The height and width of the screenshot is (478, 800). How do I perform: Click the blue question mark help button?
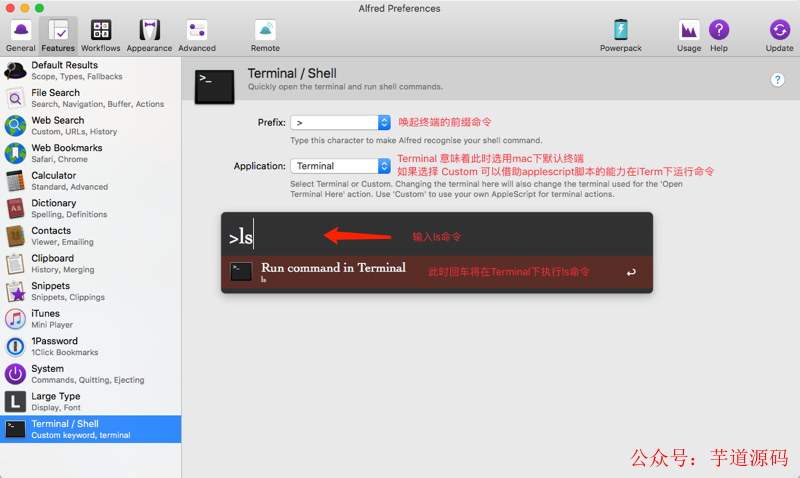(777, 80)
